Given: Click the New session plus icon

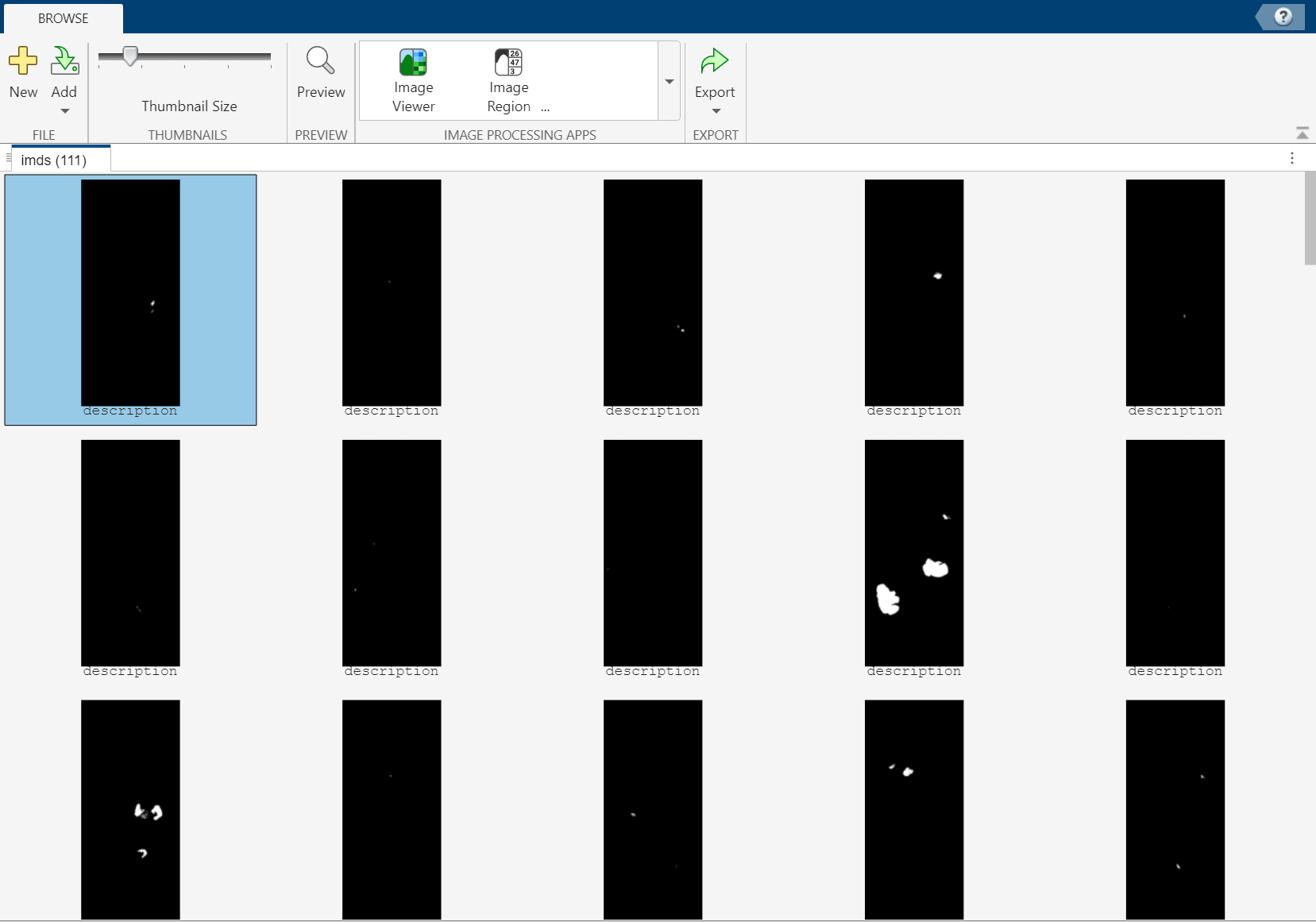Looking at the screenshot, I should [23, 61].
